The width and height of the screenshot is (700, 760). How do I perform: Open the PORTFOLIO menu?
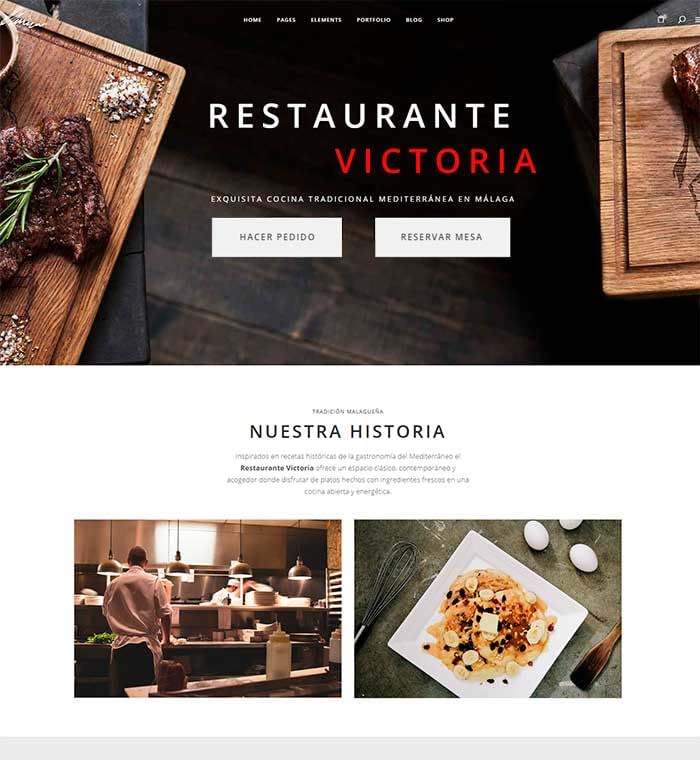[x=373, y=20]
